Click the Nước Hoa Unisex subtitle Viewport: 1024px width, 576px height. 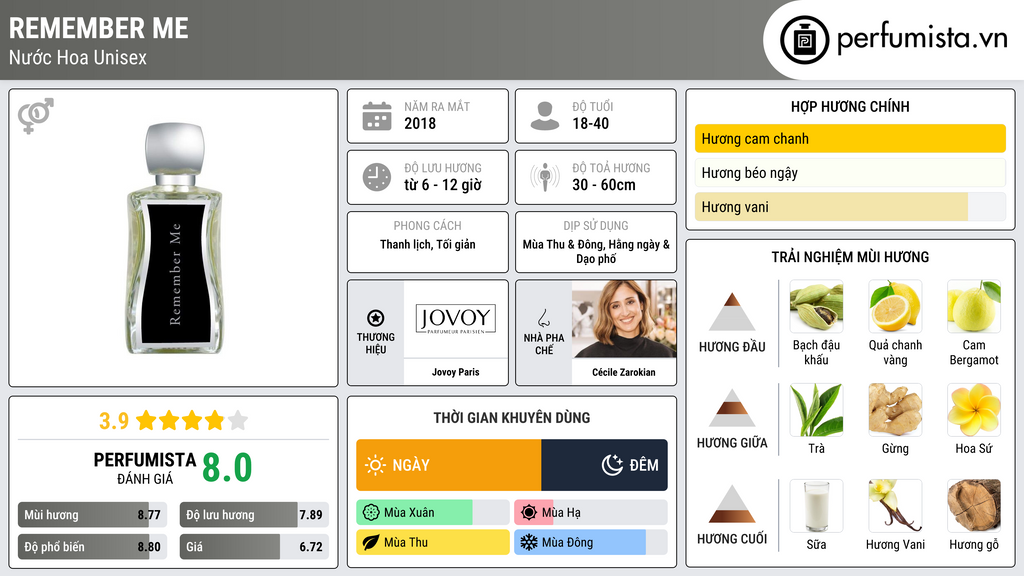click(x=78, y=57)
